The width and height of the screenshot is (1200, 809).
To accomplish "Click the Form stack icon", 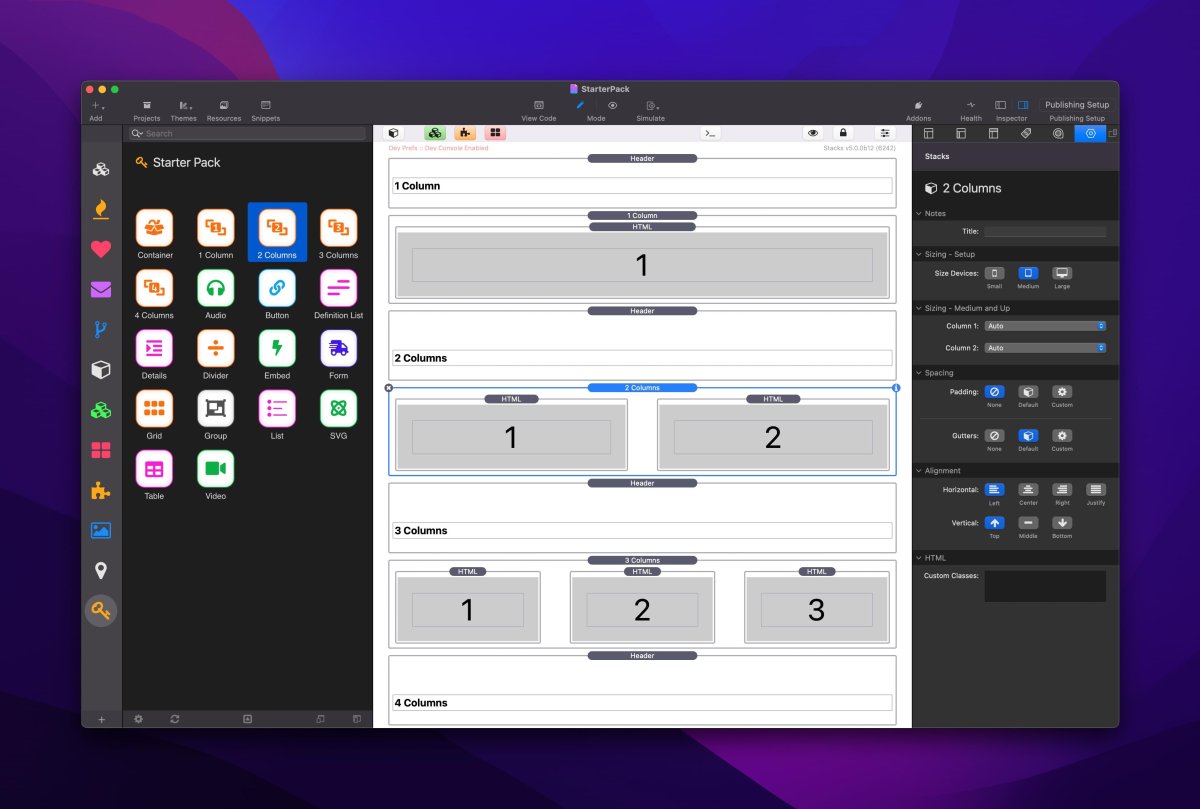I will pos(339,348).
